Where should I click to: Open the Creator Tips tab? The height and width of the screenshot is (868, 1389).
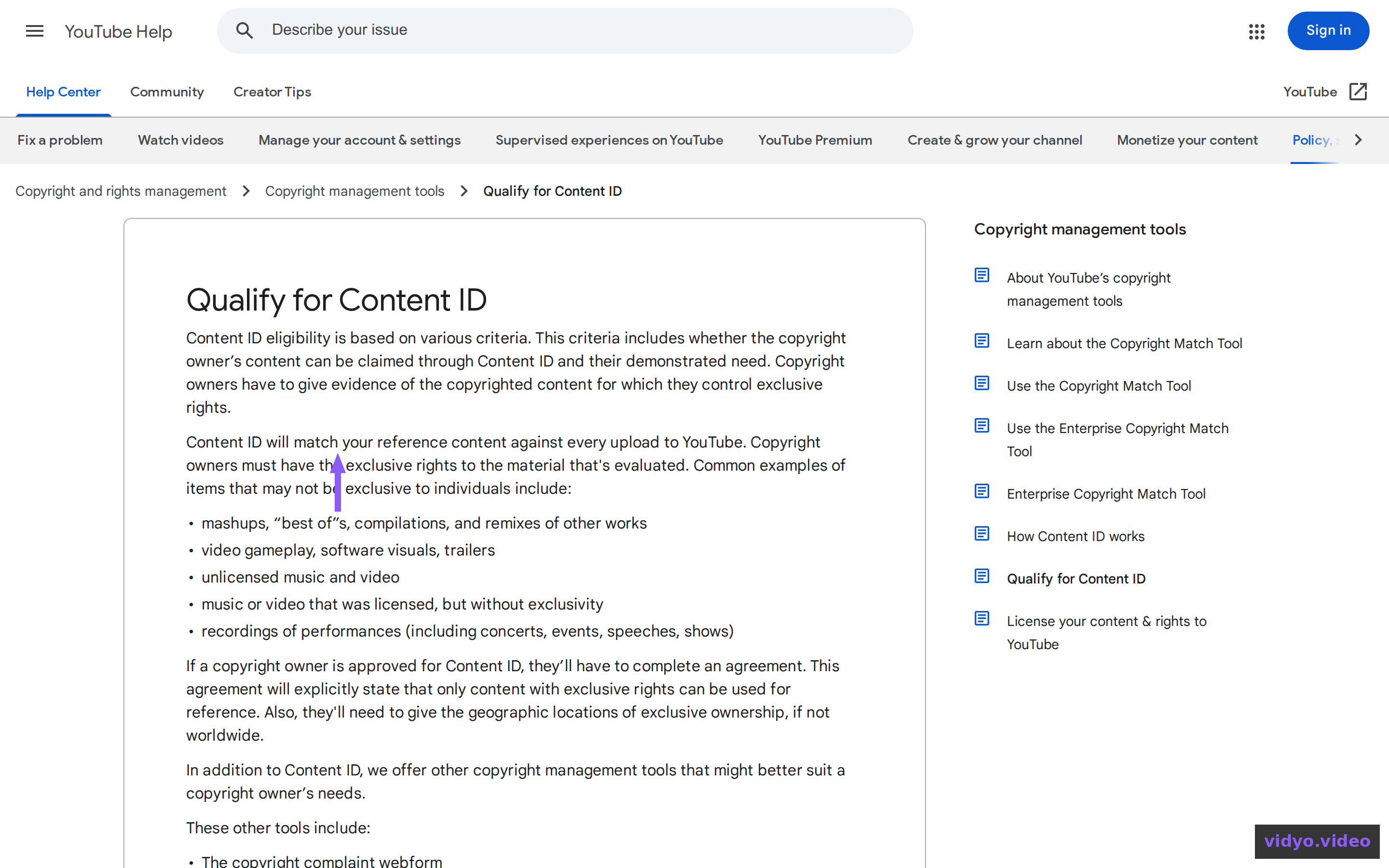tap(272, 92)
